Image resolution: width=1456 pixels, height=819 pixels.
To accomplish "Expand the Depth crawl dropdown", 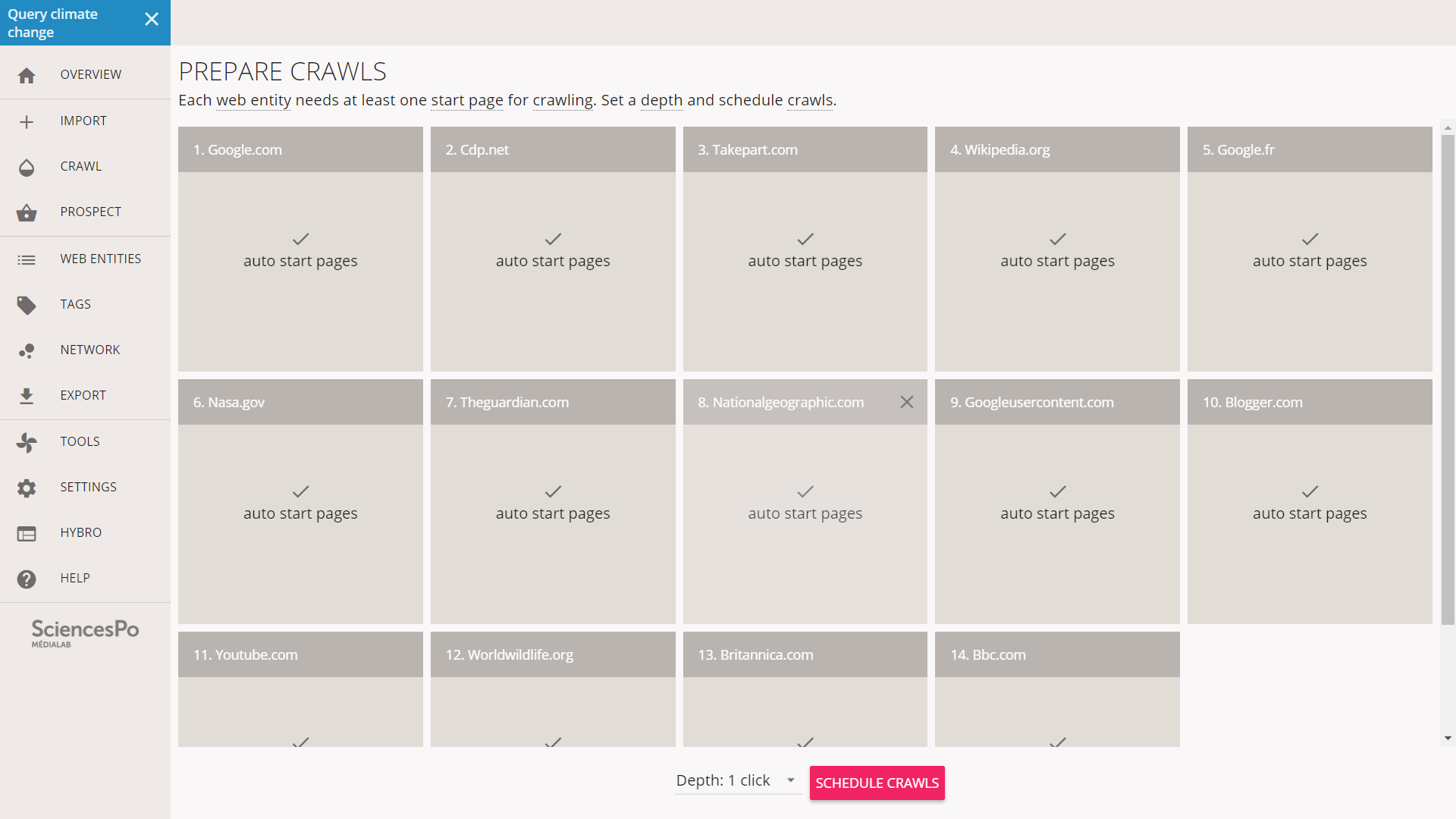I will coord(791,780).
